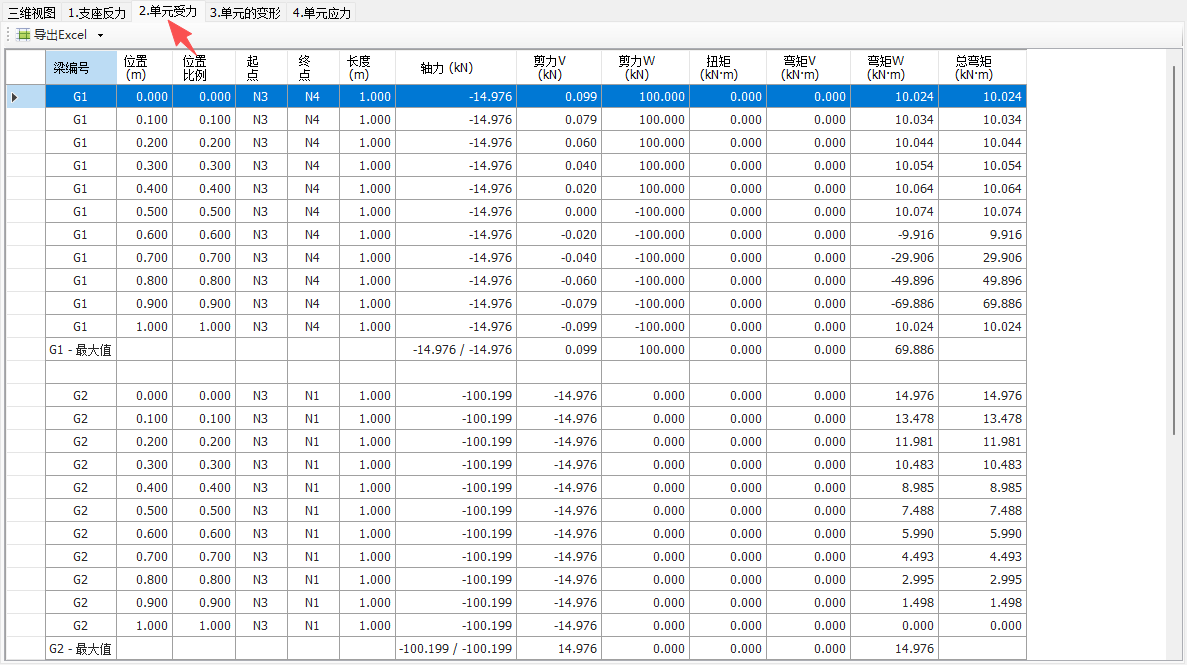The width and height of the screenshot is (1187, 665).
Task: Click the 位置比例 column header
Action: [x=204, y=67]
